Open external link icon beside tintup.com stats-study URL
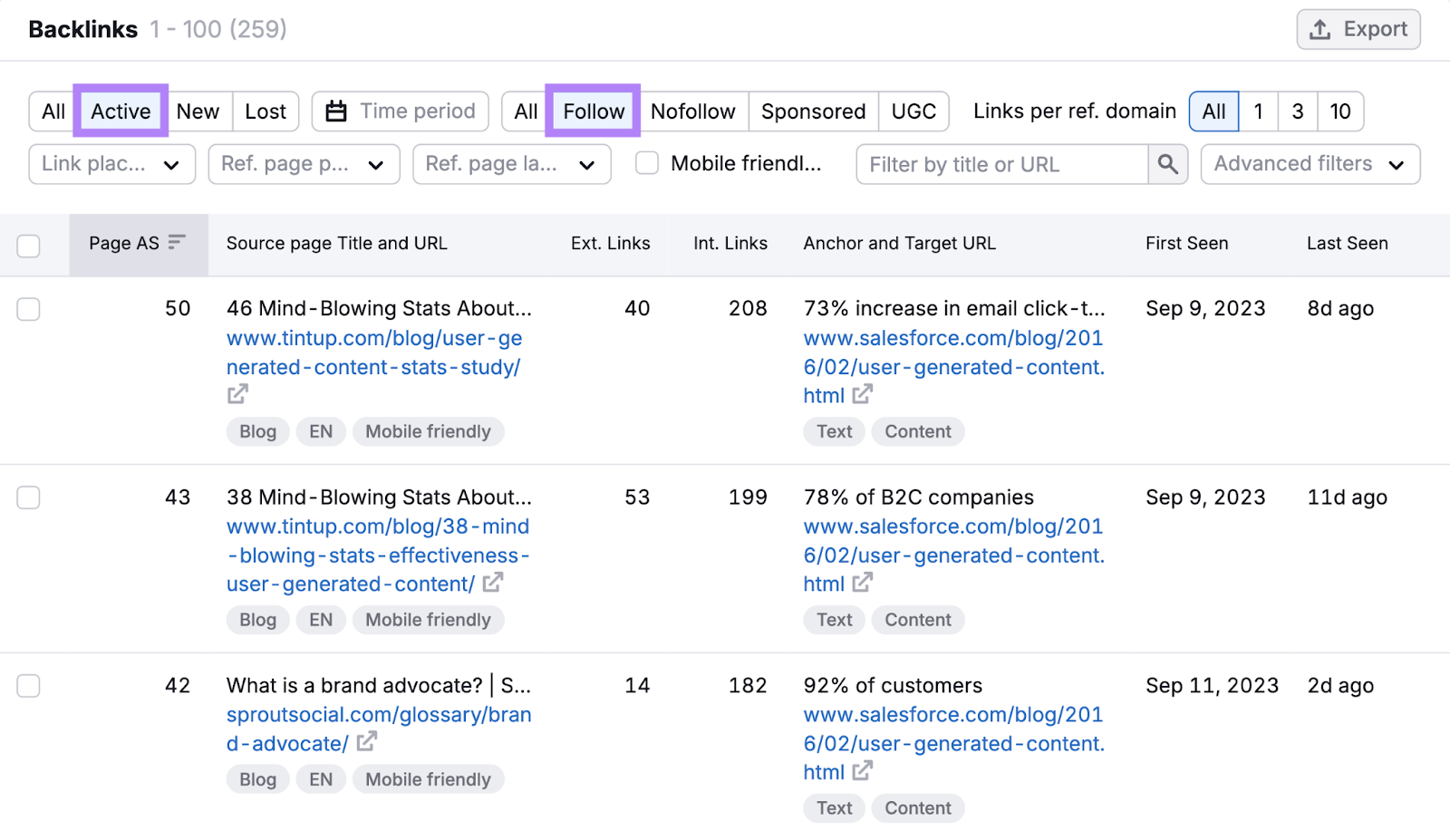The image size is (1450, 840). (237, 393)
